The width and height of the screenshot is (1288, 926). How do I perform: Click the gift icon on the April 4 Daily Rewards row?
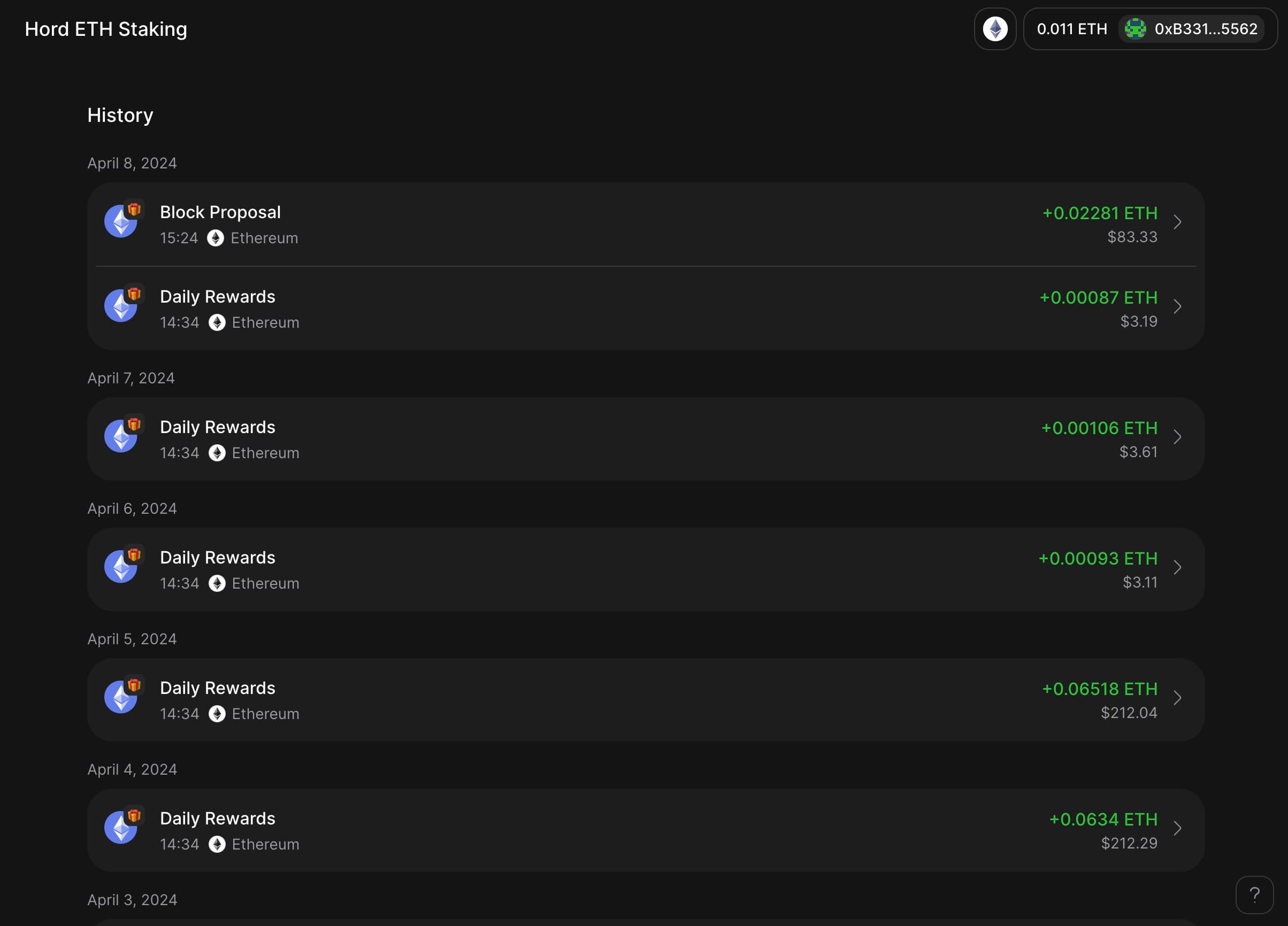[x=135, y=816]
